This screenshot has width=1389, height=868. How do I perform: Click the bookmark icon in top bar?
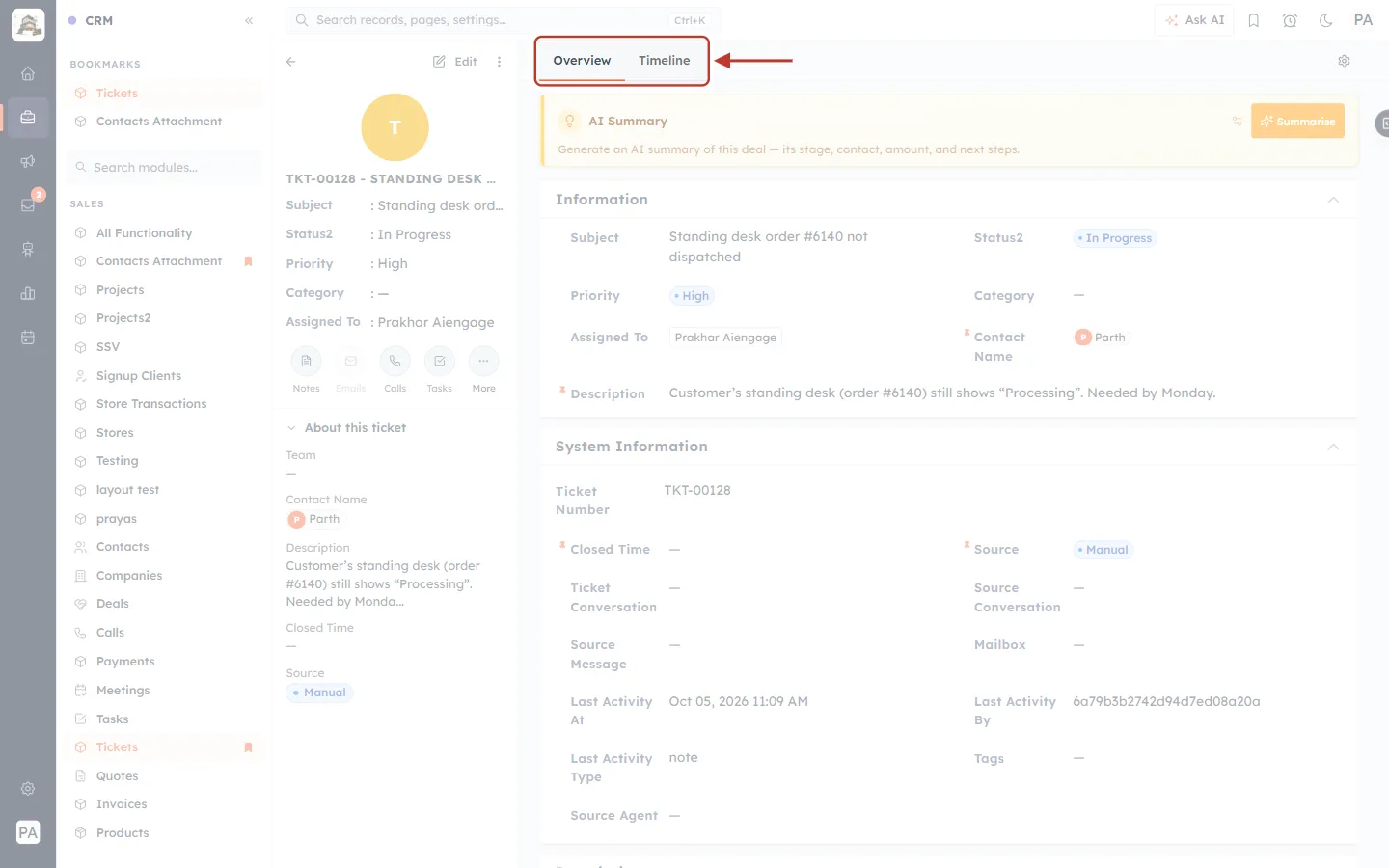pyautogui.click(x=1254, y=20)
